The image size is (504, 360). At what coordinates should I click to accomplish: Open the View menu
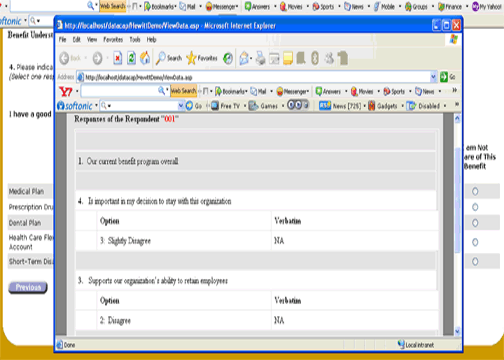pyautogui.click(x=92, y=40)
